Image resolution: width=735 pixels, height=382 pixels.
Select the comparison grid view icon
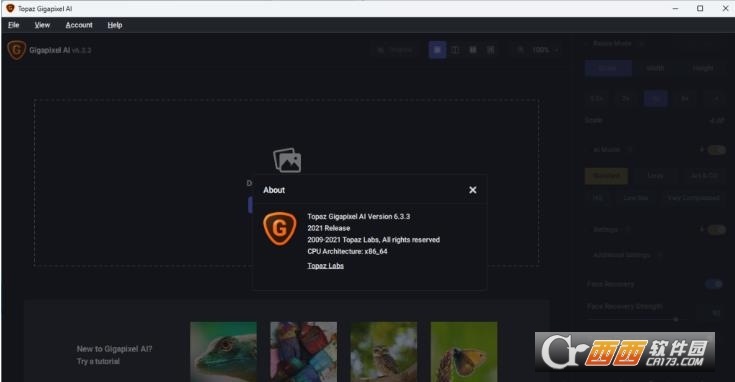490,50
